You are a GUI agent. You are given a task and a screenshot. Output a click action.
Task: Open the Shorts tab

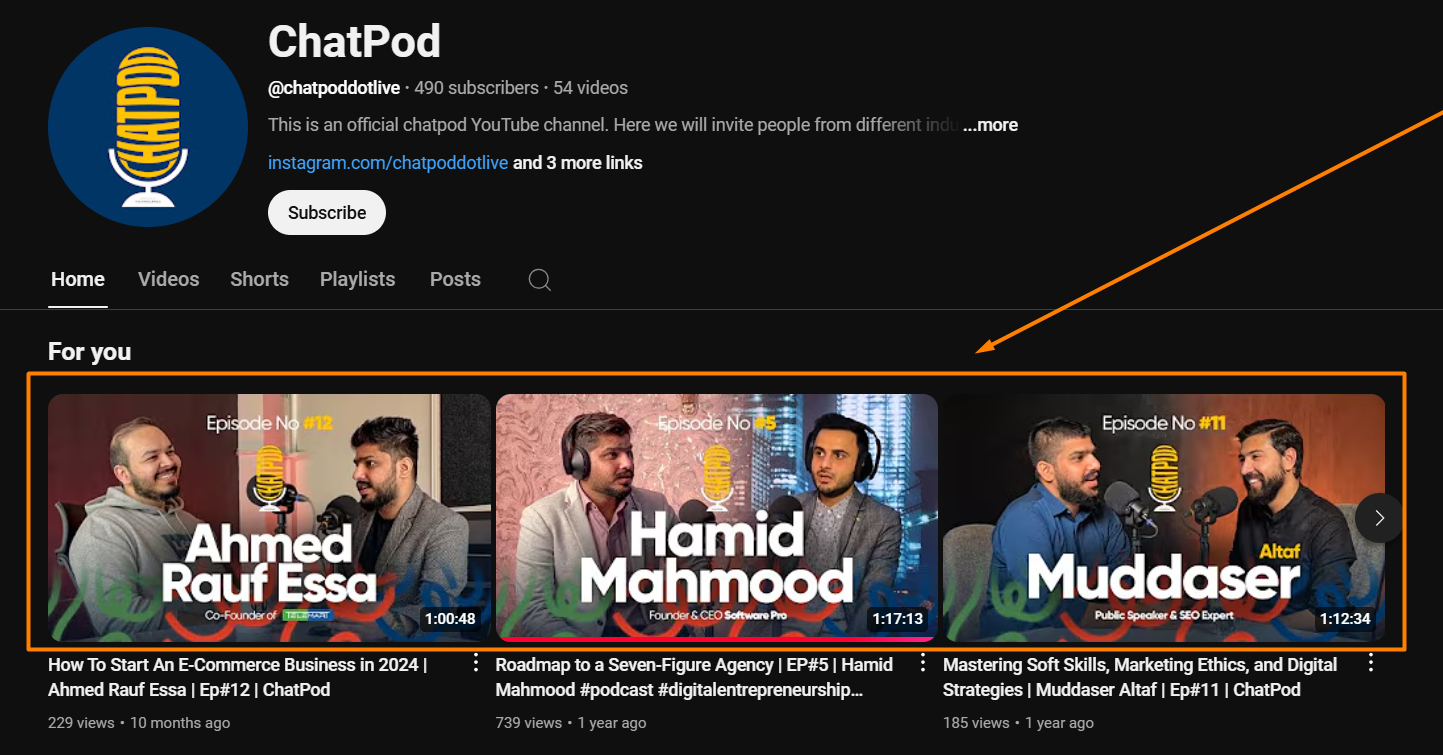tap(259, 279)
